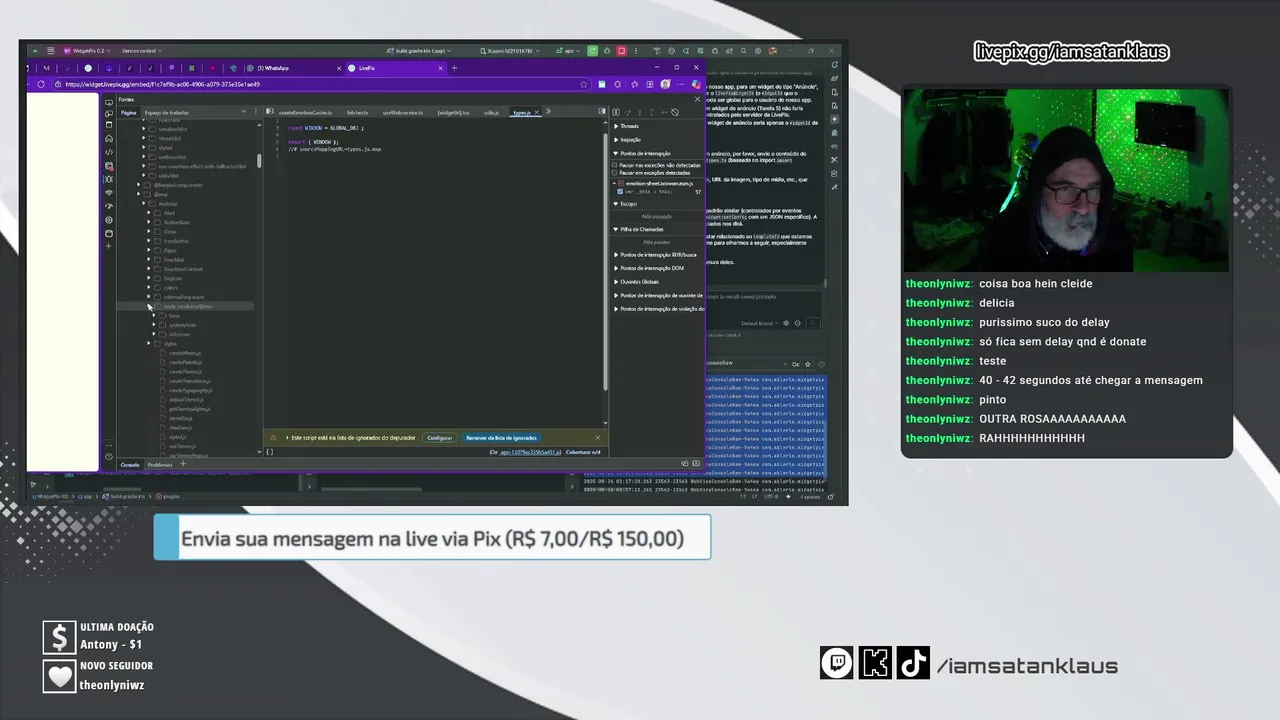The image size is (1280, 720).
Task: Open the Performance gauge icon in DevTools
Action: 109,206
